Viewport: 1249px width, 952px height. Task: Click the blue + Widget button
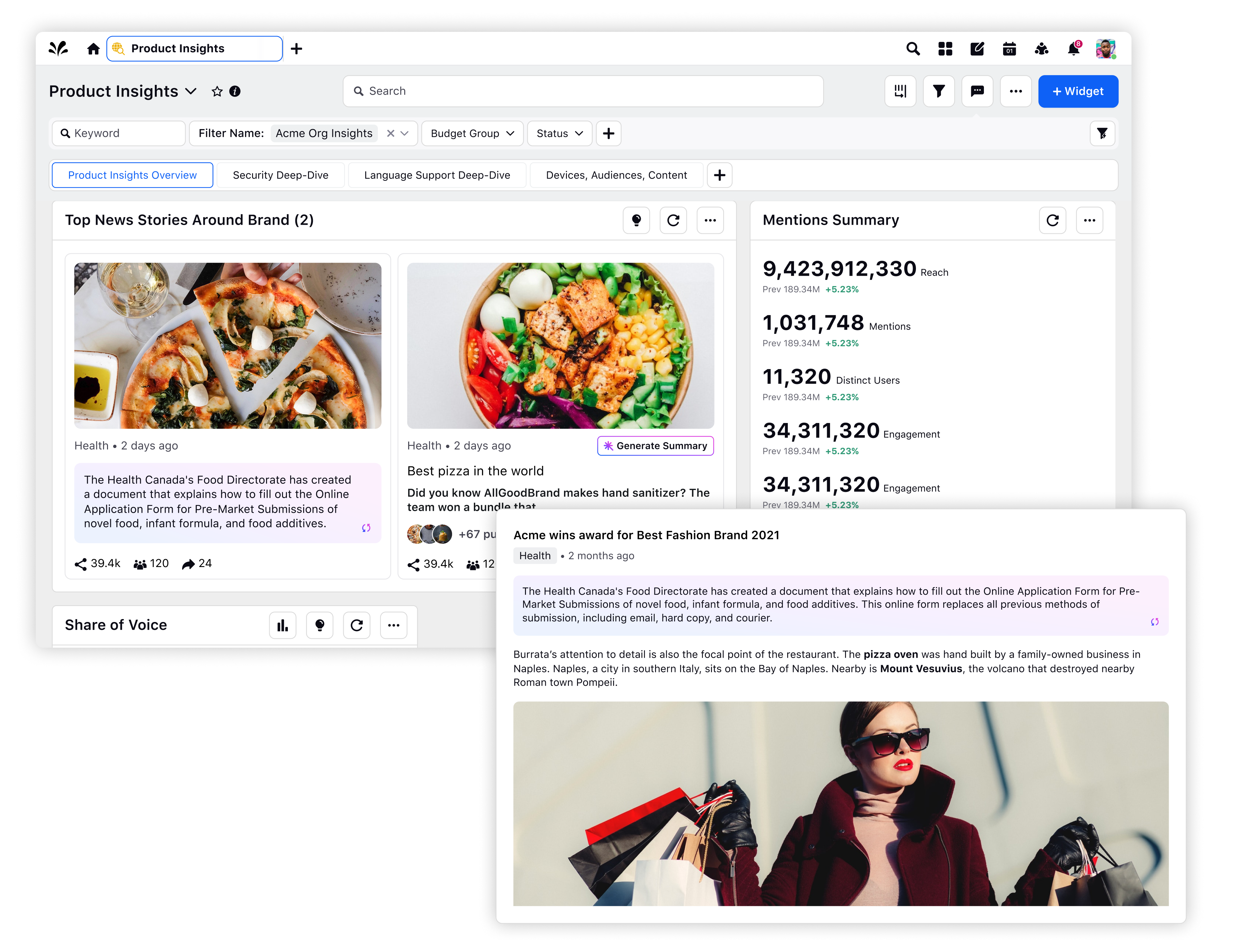1078,91
